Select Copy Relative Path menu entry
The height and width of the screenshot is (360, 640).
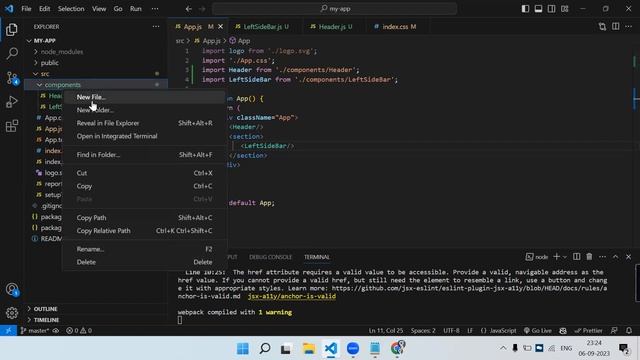(144, 231)
